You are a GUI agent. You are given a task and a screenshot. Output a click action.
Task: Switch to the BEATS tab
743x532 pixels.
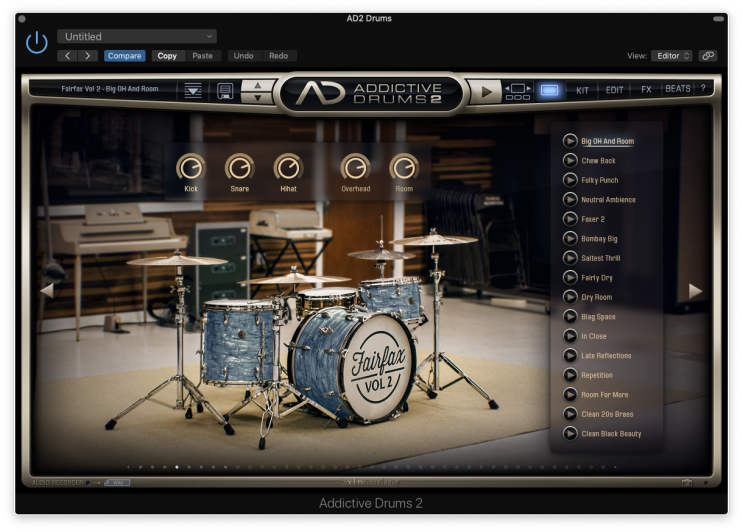tap(678, 89)
